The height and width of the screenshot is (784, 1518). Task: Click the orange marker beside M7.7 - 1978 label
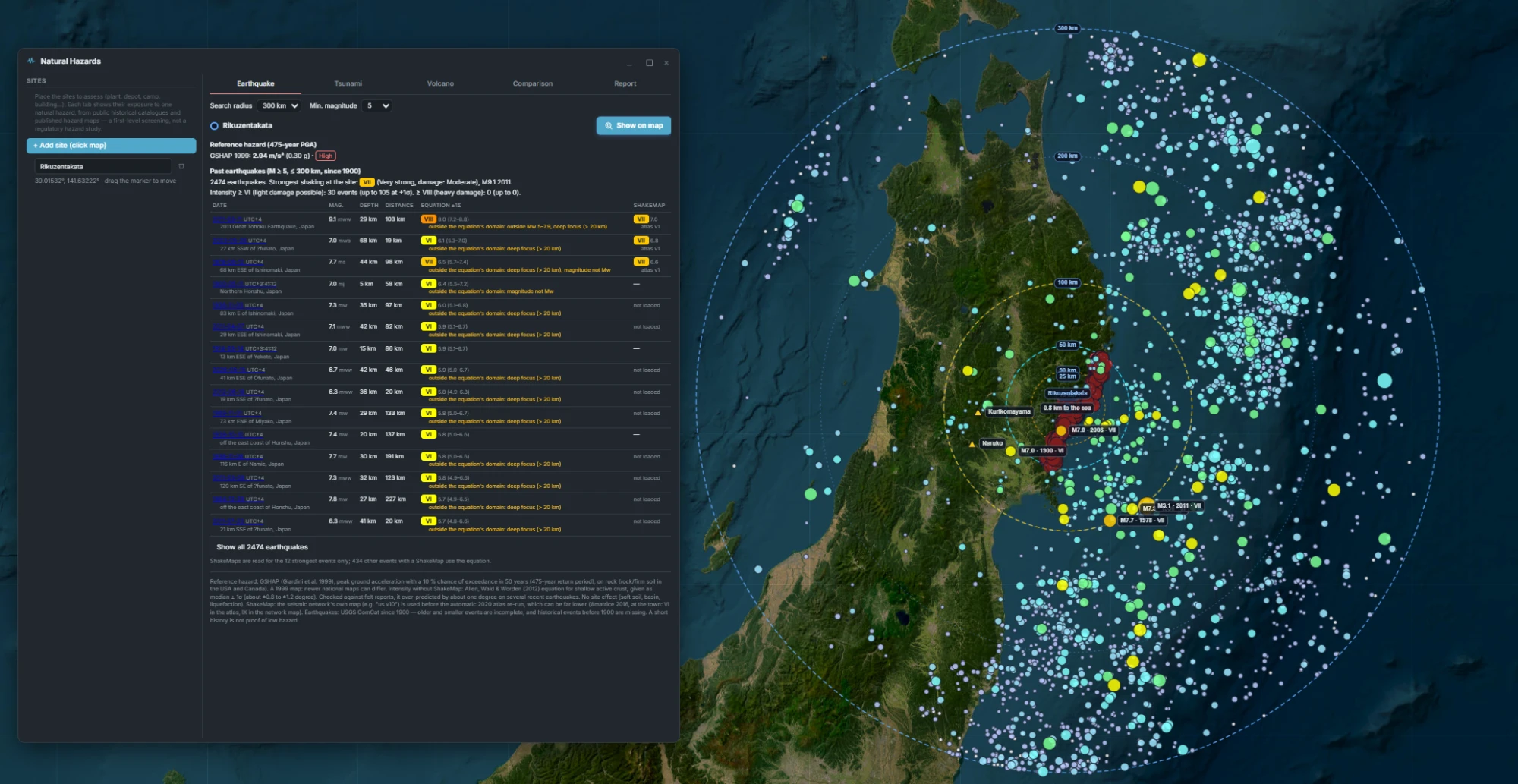[x=1110, y=521]
